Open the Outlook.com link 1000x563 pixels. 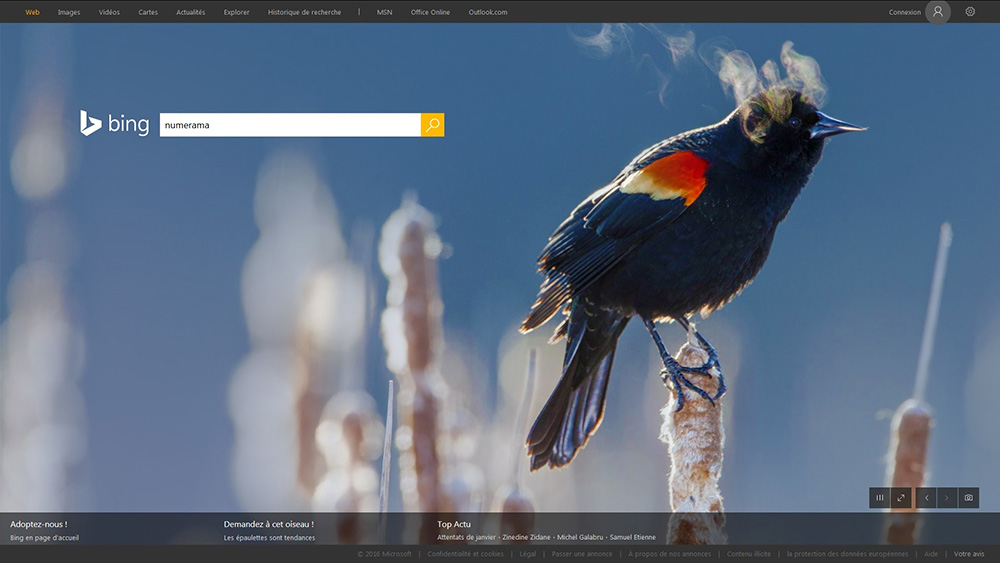pyautogui.click(x=488, y=12)
